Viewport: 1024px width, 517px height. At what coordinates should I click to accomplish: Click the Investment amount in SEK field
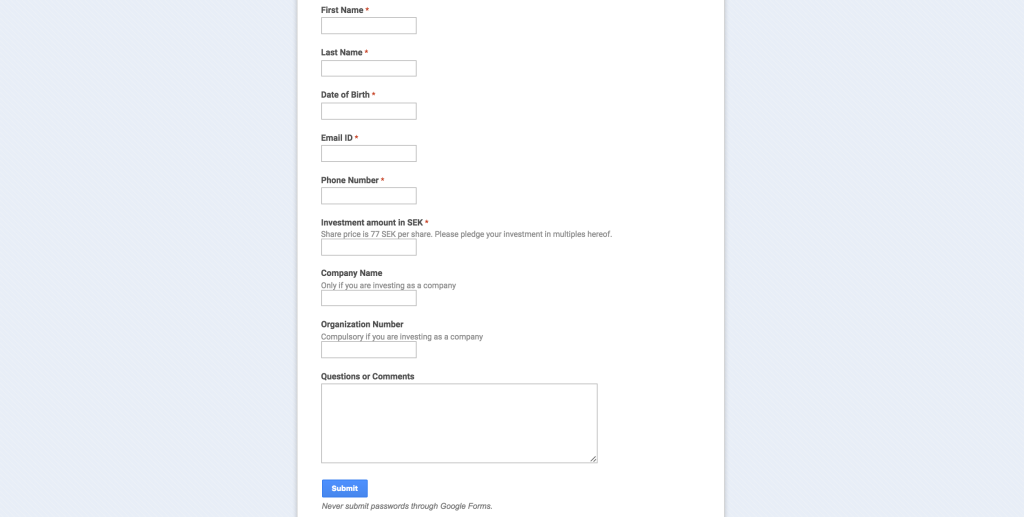point(368,247)
